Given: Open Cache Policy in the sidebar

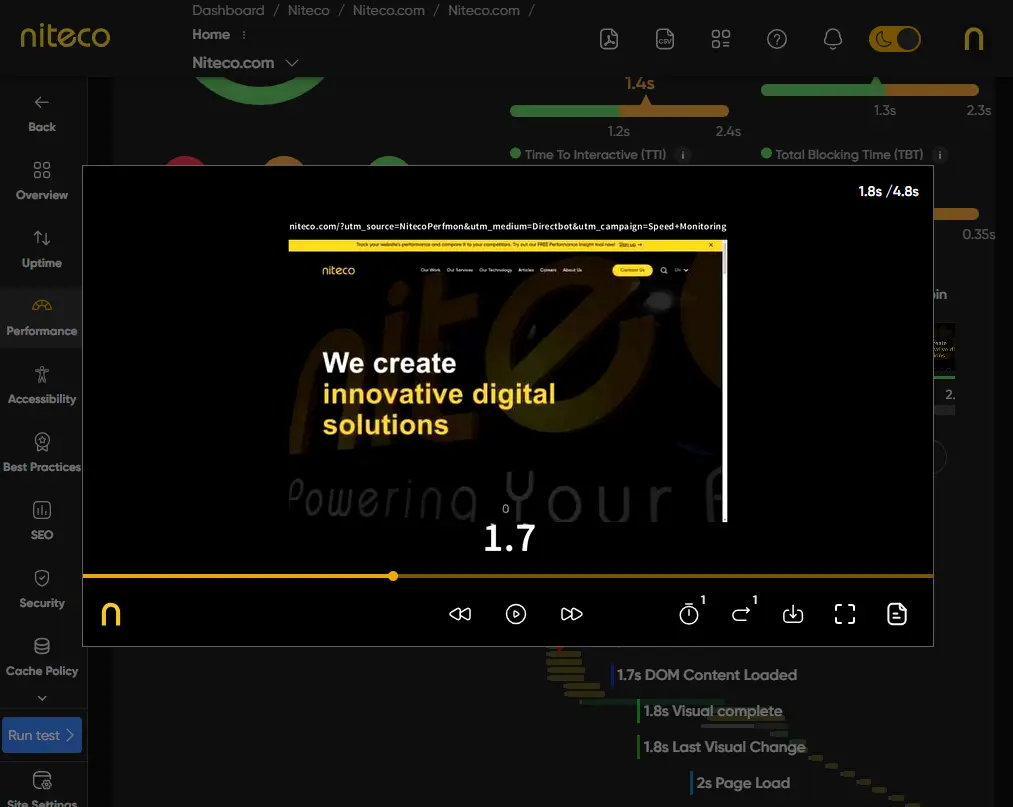Looking at the screenshot, I should 41,657.
